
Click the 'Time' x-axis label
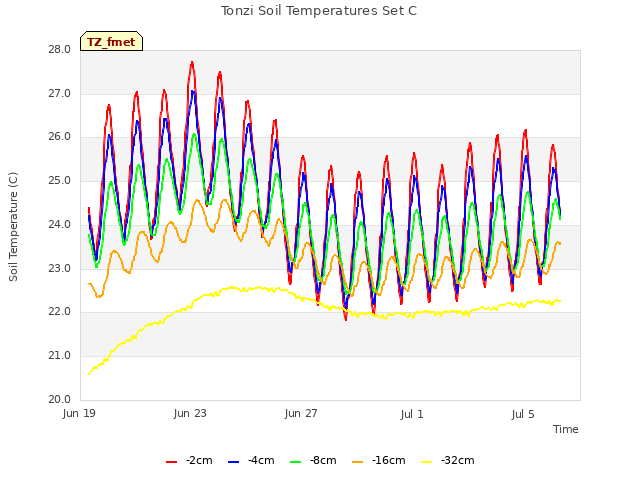(x=566, y=429)
